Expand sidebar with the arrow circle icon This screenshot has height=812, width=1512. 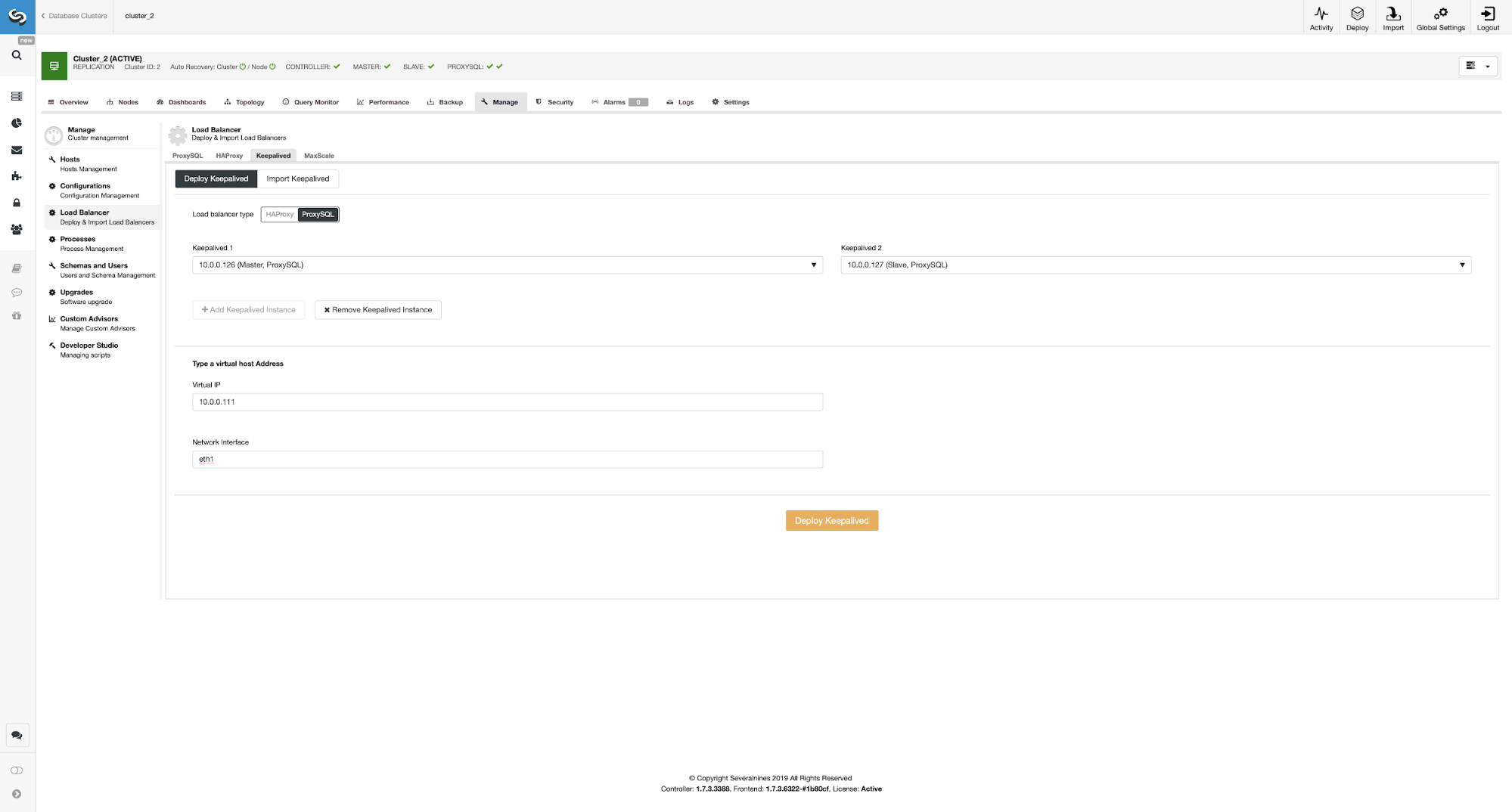point(17,794)
